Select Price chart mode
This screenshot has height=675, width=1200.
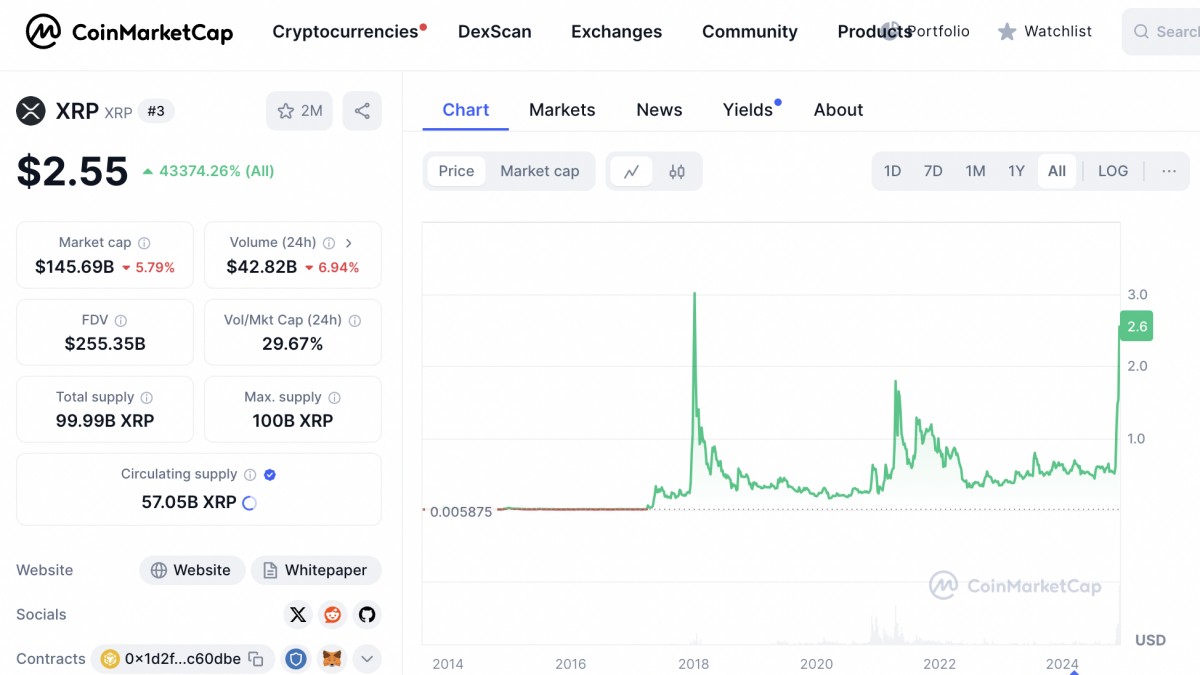(456, 171)
